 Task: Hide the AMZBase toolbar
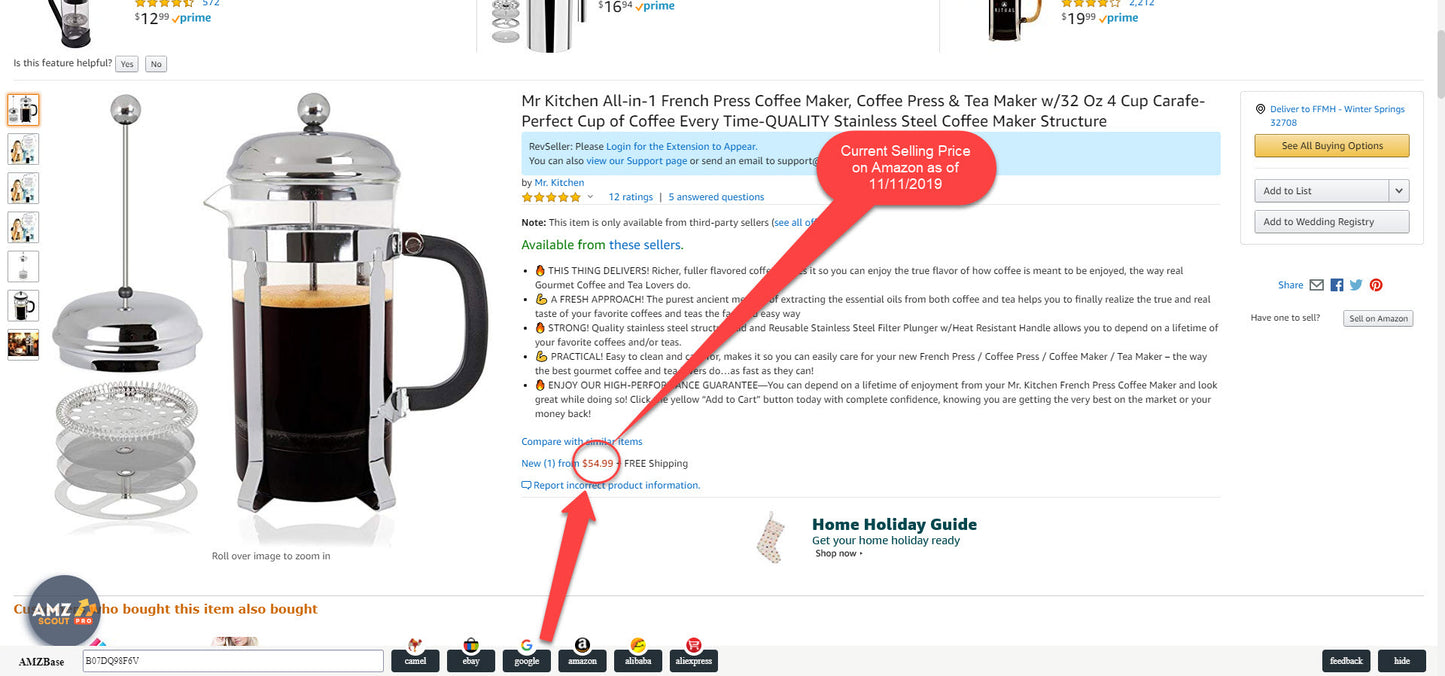tap(1402, 661)
